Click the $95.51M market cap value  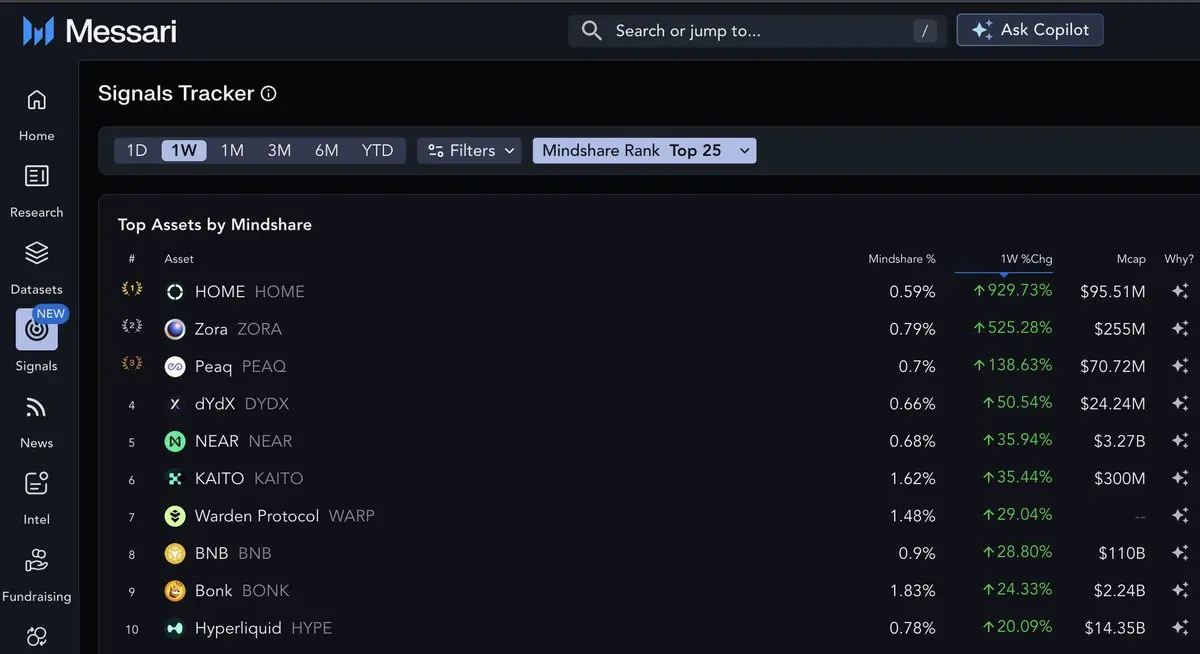1113,292
